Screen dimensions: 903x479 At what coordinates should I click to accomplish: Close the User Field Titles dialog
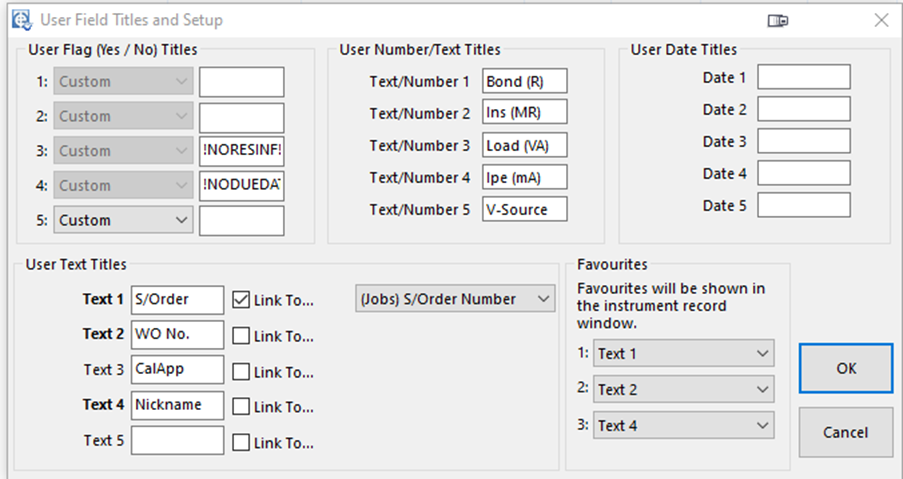click(880, 20)
